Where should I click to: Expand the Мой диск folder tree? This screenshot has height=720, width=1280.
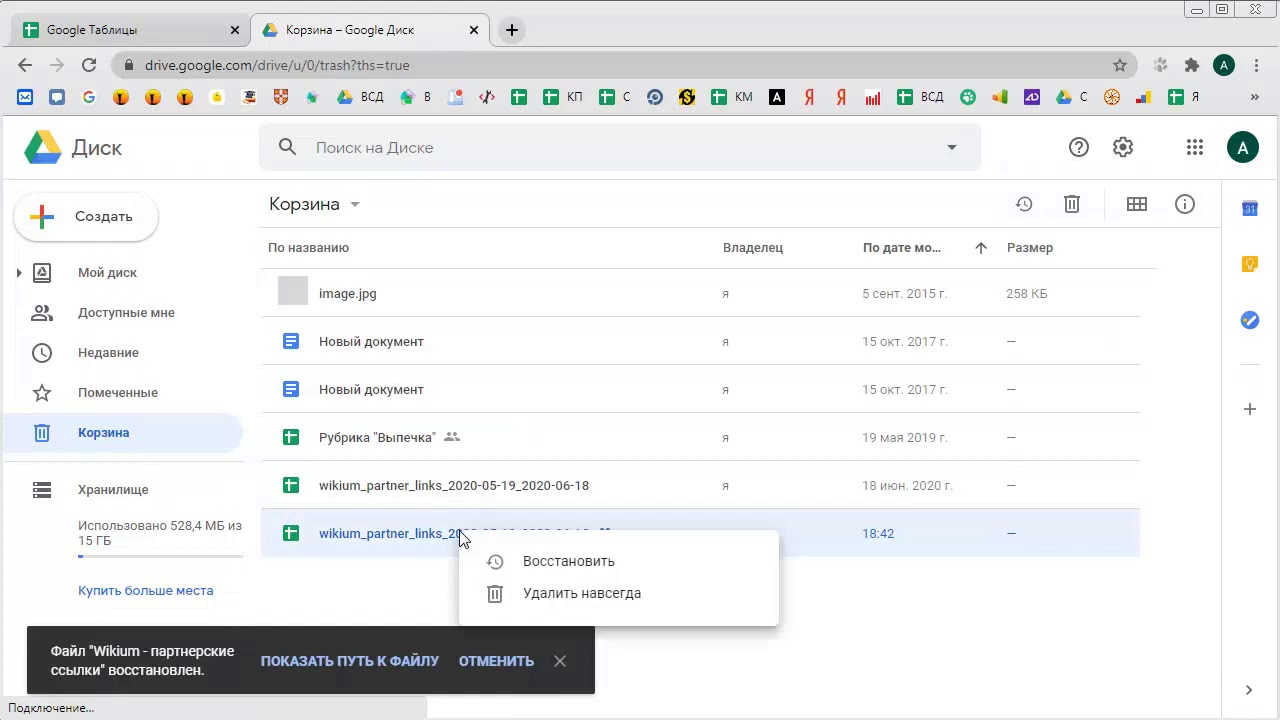tap(19, 272)
